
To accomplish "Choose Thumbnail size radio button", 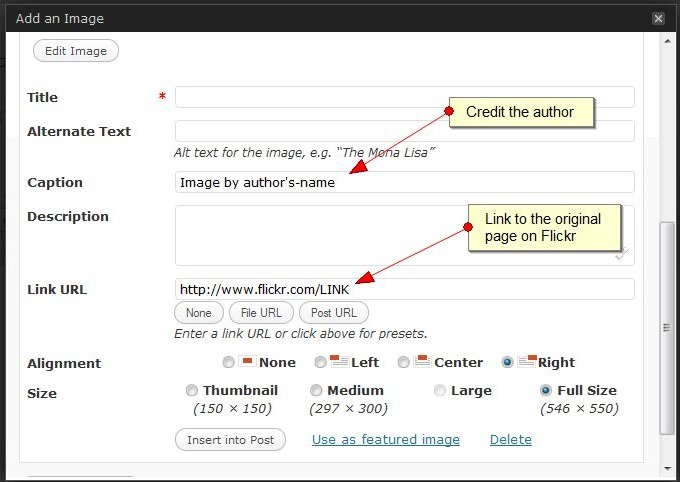I will (x=191, y=390).
